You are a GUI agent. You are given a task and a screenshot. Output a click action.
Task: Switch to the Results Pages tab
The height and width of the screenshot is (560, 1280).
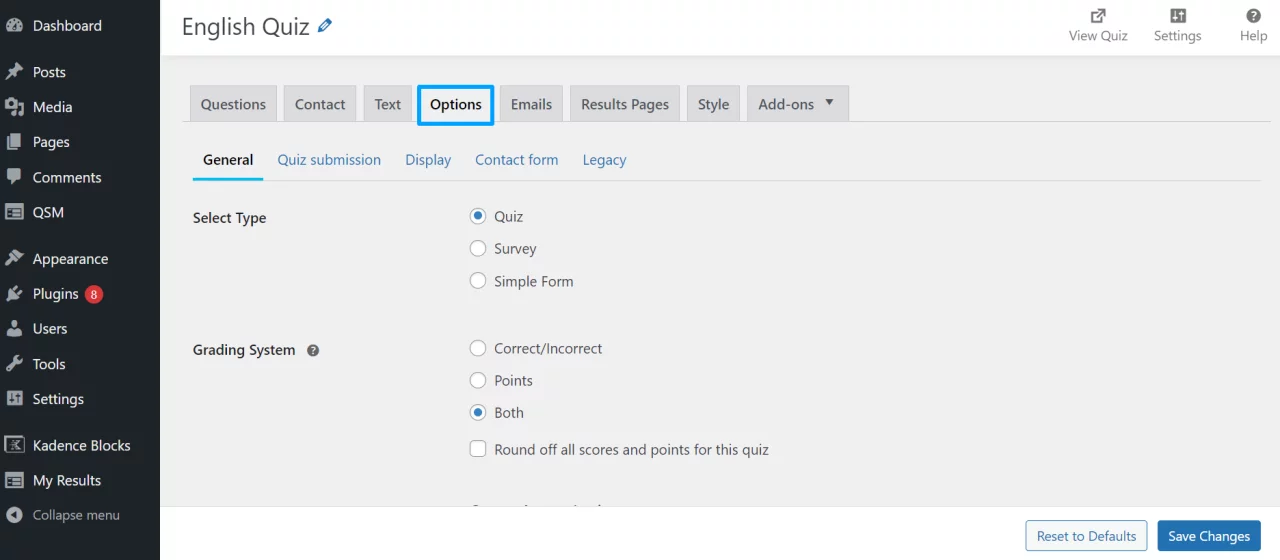coord(625,104)
